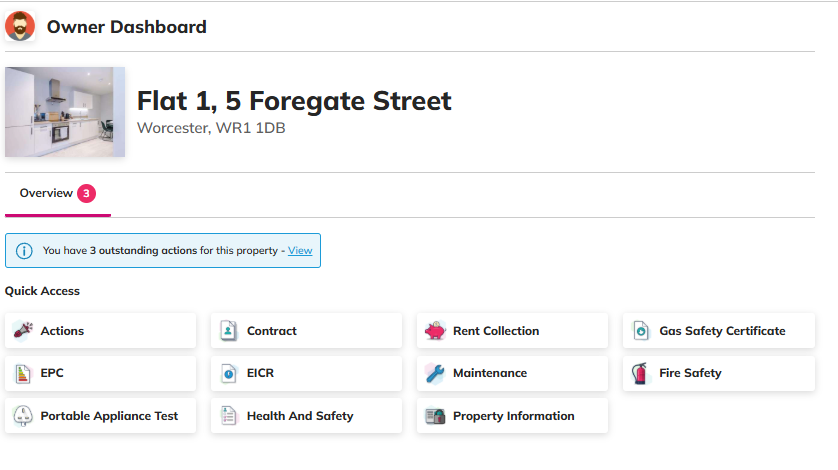This screenshot has width=838, height=470.
Task: Open the Maintenance quick access button
Action: coord(511,374)
